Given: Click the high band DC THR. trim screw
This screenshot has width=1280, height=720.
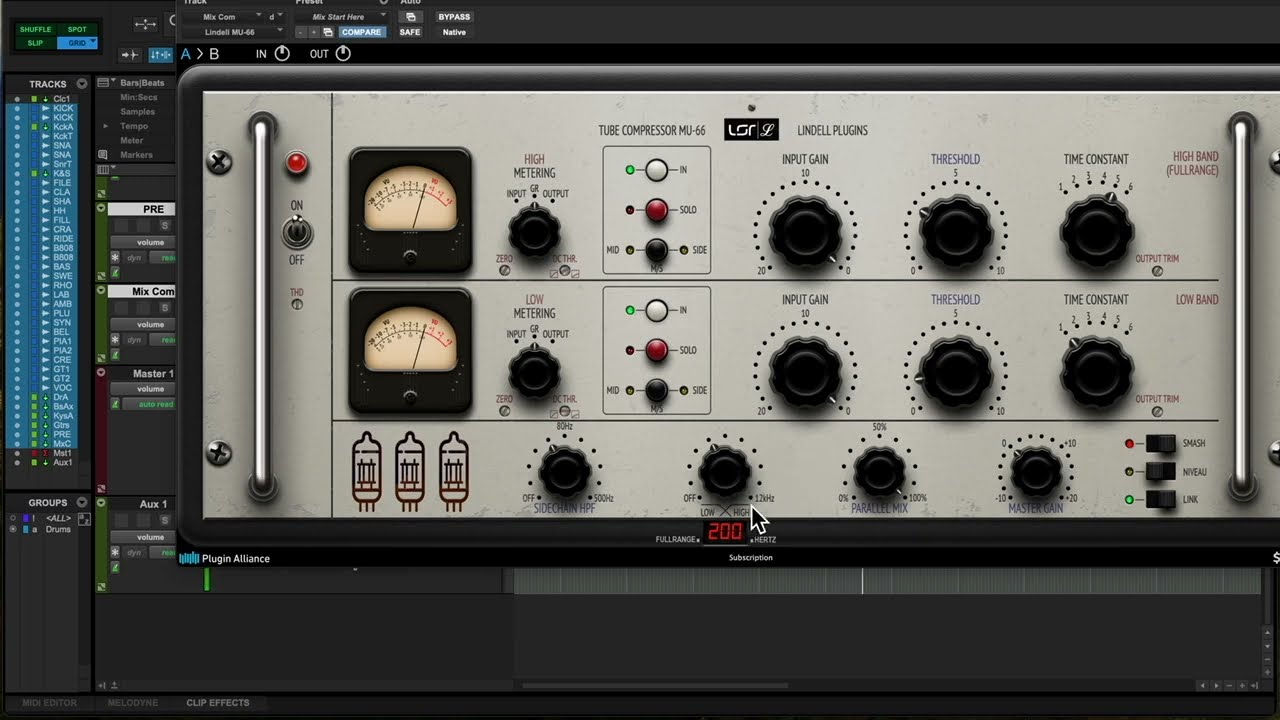Looking at the screenshot, I should [x=565, y=270].
